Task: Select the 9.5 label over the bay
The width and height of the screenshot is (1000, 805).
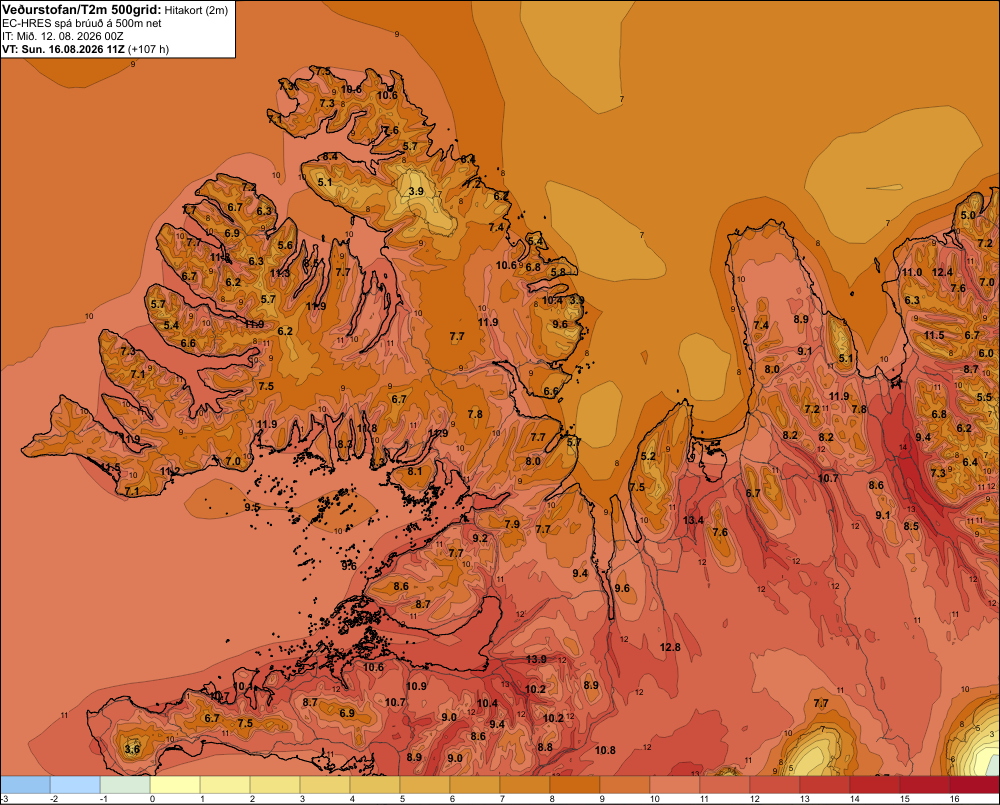Action: [252, 507]
